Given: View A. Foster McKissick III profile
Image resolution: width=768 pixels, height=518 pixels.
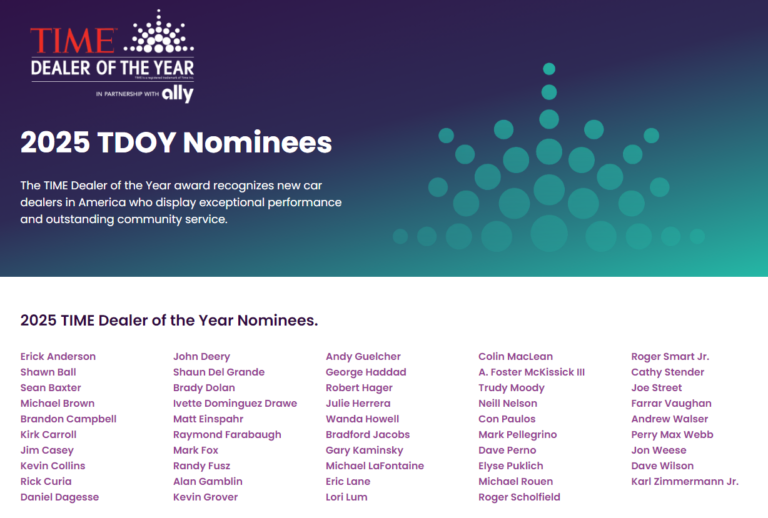Looking at the screenshot, I should coord(531,372).
